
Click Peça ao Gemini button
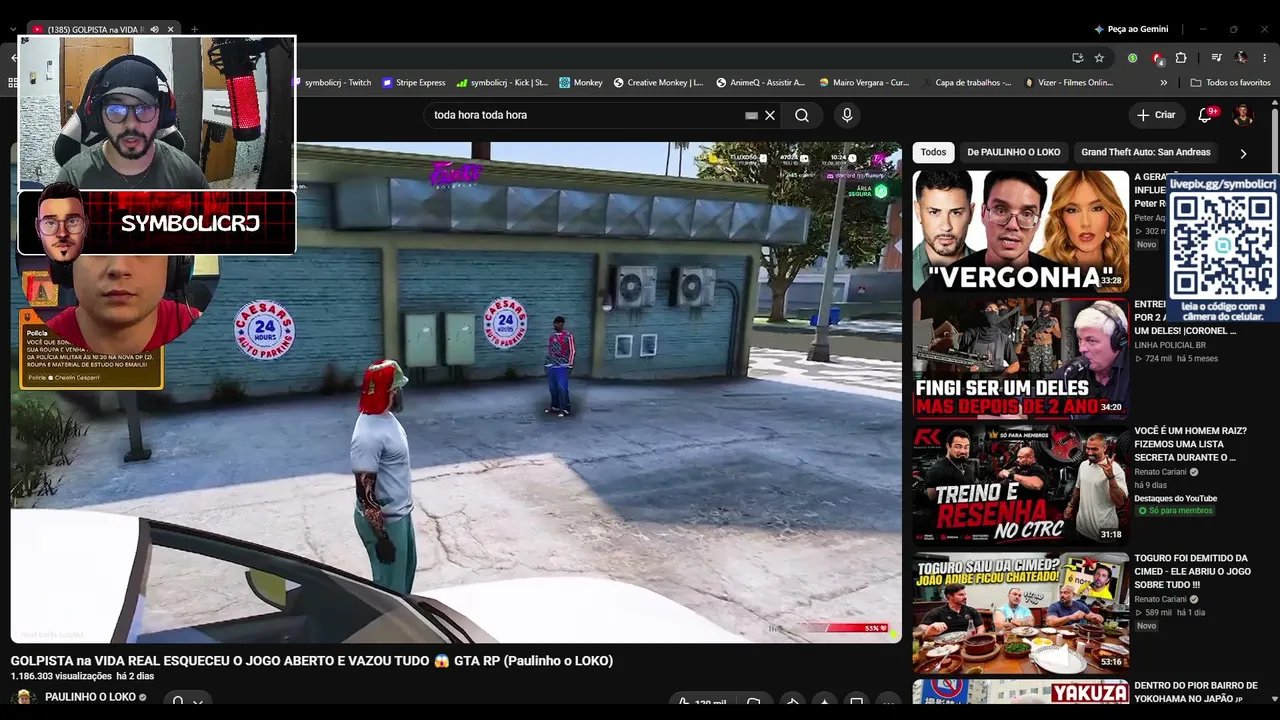[x=1131, y=29]
